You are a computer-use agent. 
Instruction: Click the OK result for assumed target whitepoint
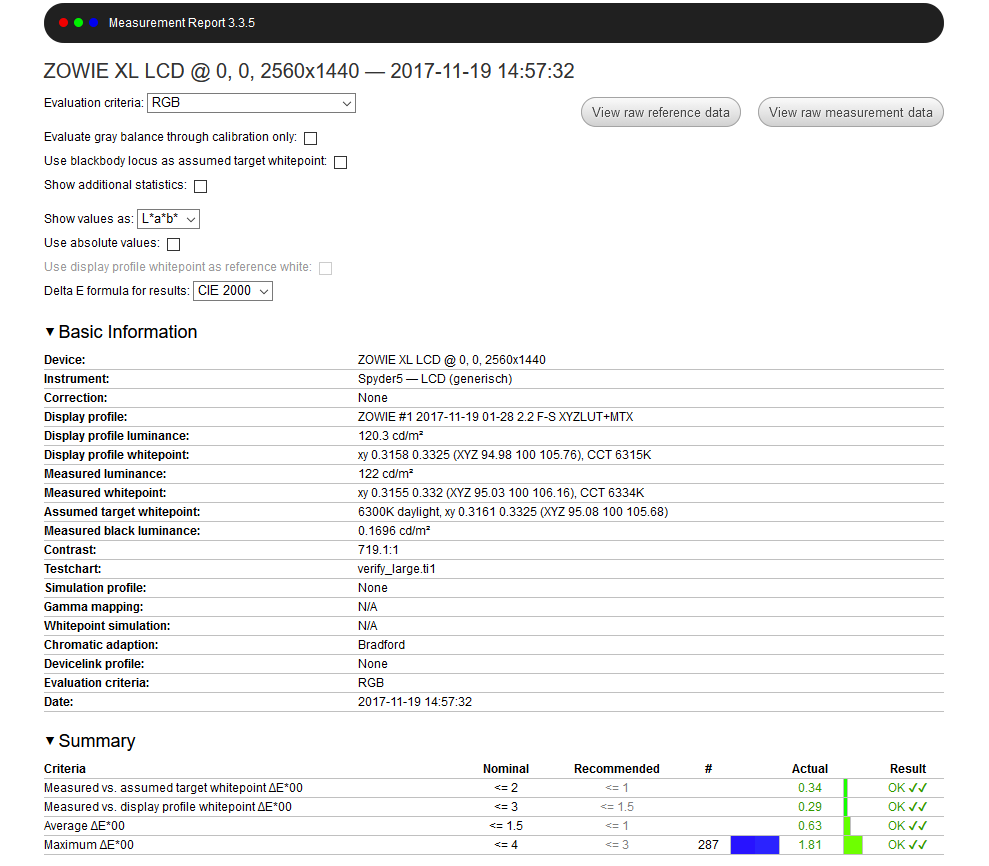(x=907, y=787)
